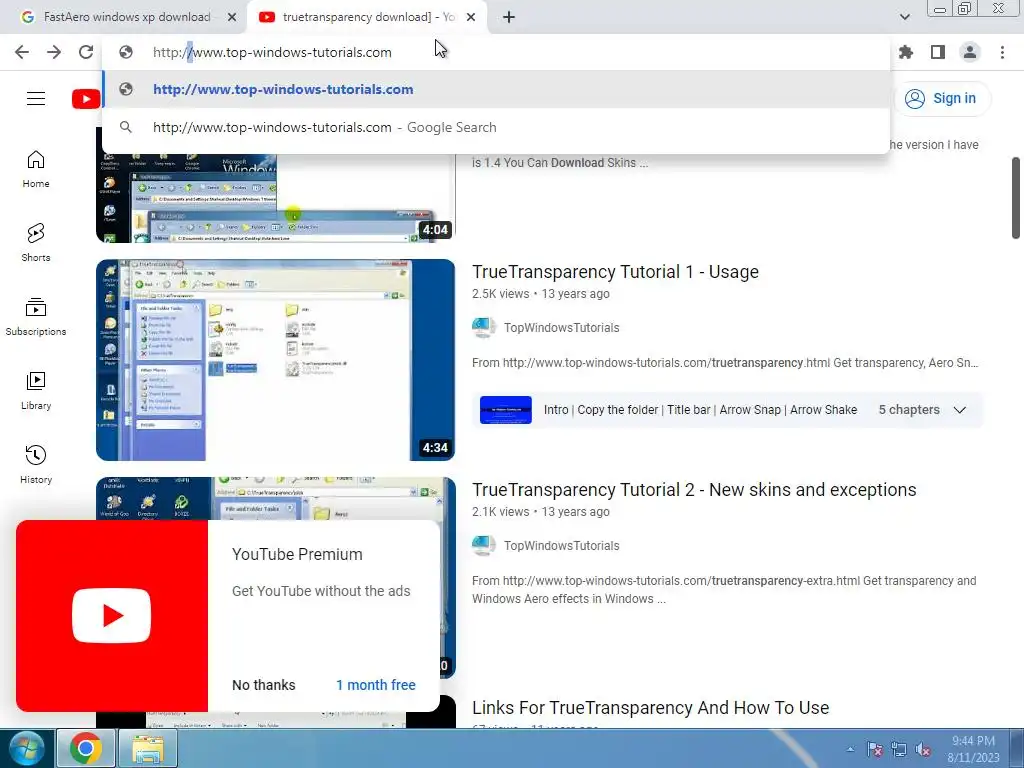
Task: Click the Tutorial 2 description about truetransparency-extra.html
Action: [724, 590]
